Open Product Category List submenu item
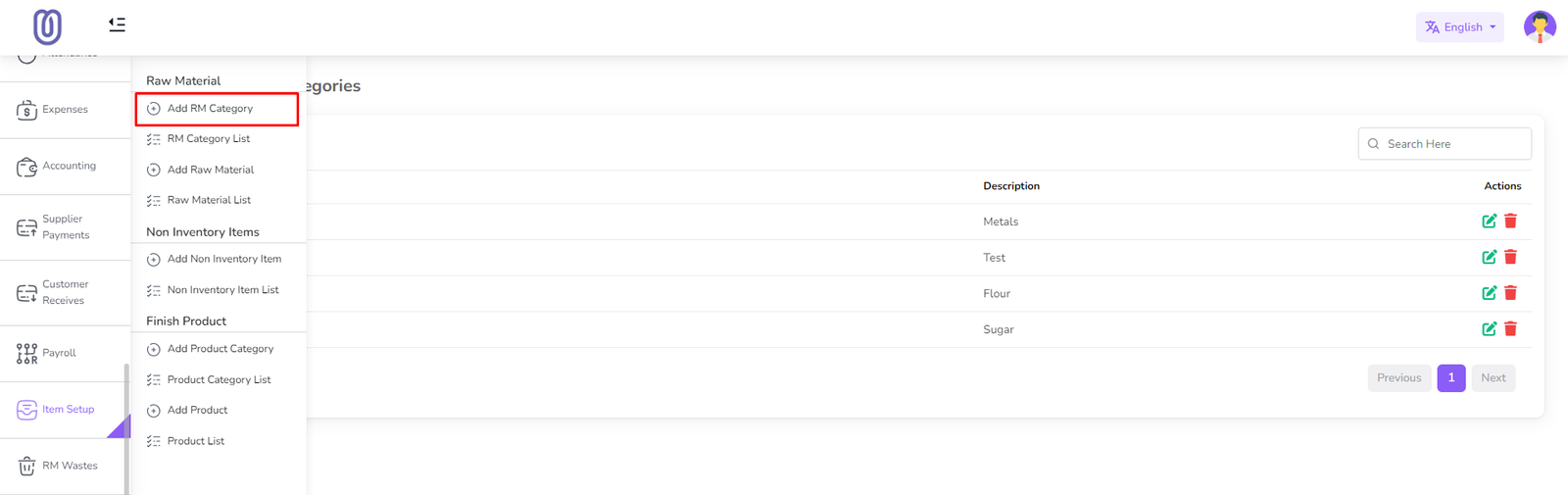 point(219,380)
